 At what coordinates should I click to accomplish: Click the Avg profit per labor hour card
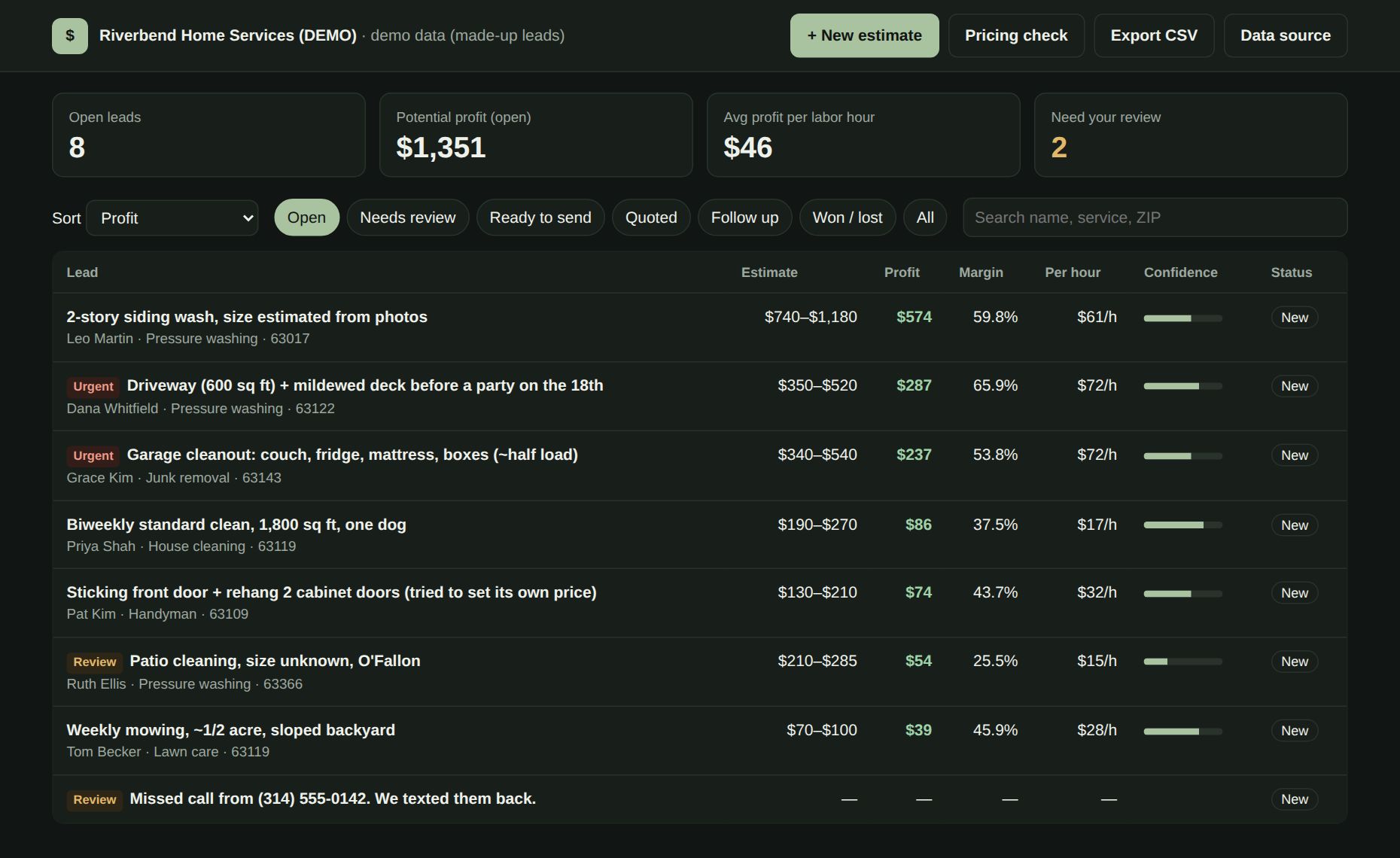point(863,135)
